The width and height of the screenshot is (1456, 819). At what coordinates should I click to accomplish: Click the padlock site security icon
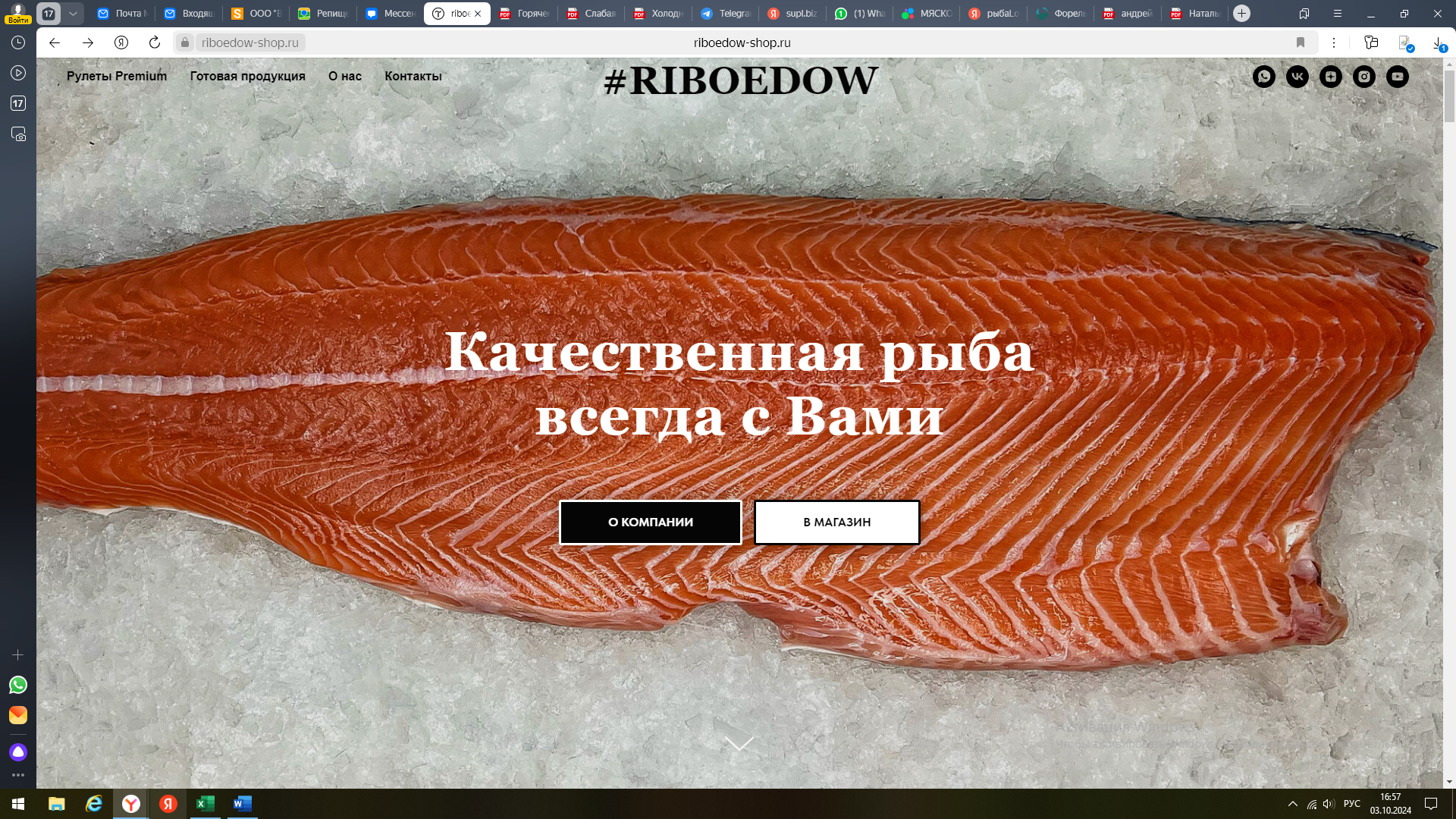pyautogui.click(x=185, y=42)
